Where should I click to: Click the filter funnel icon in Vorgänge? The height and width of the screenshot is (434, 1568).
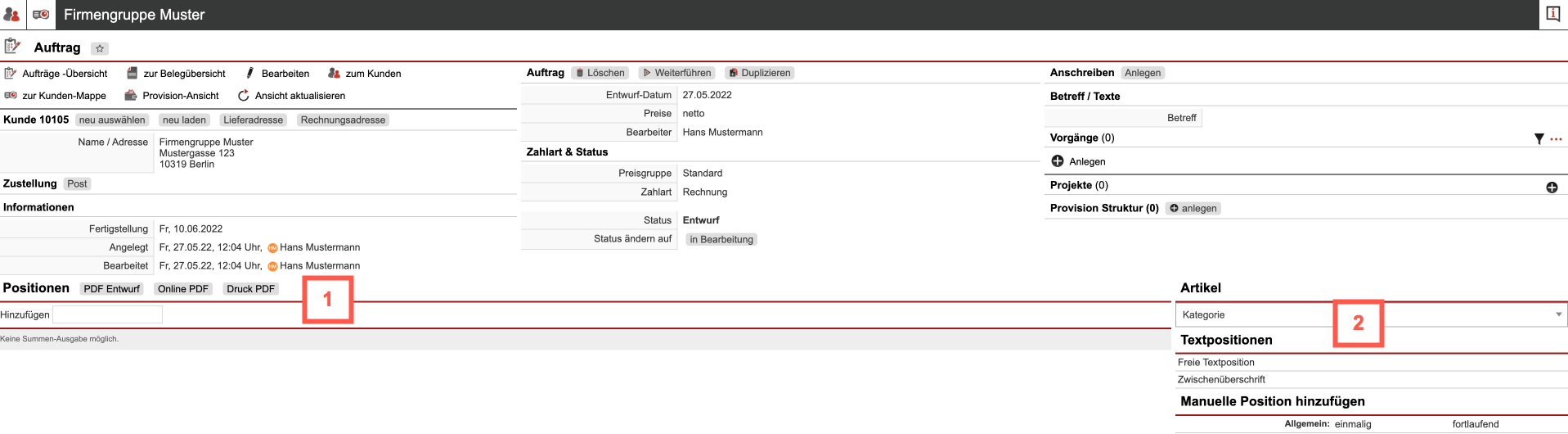1539,139
